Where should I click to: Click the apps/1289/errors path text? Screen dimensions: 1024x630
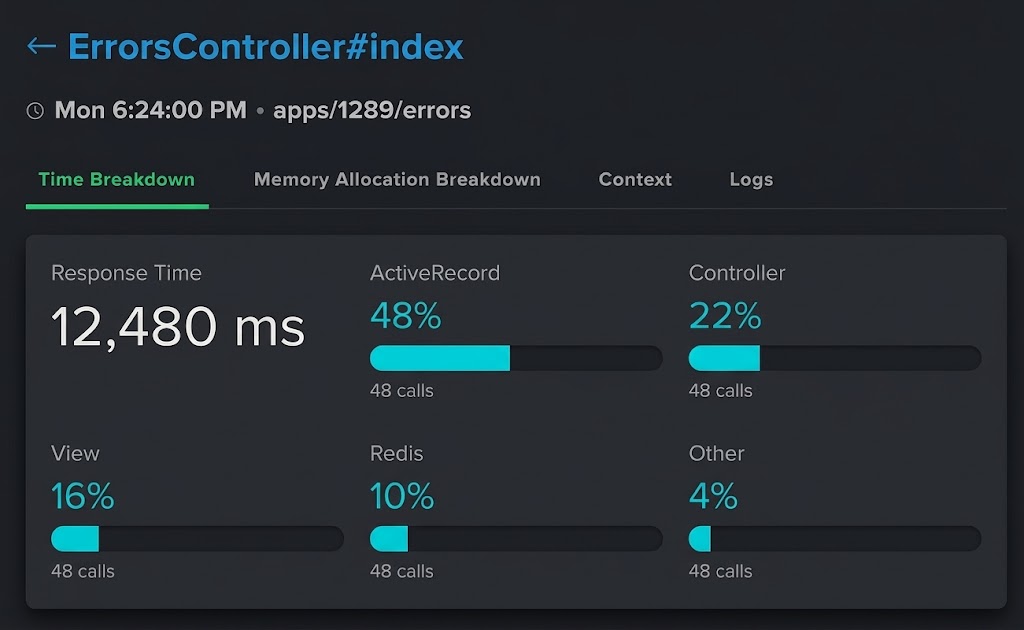(x=372, y=110)
